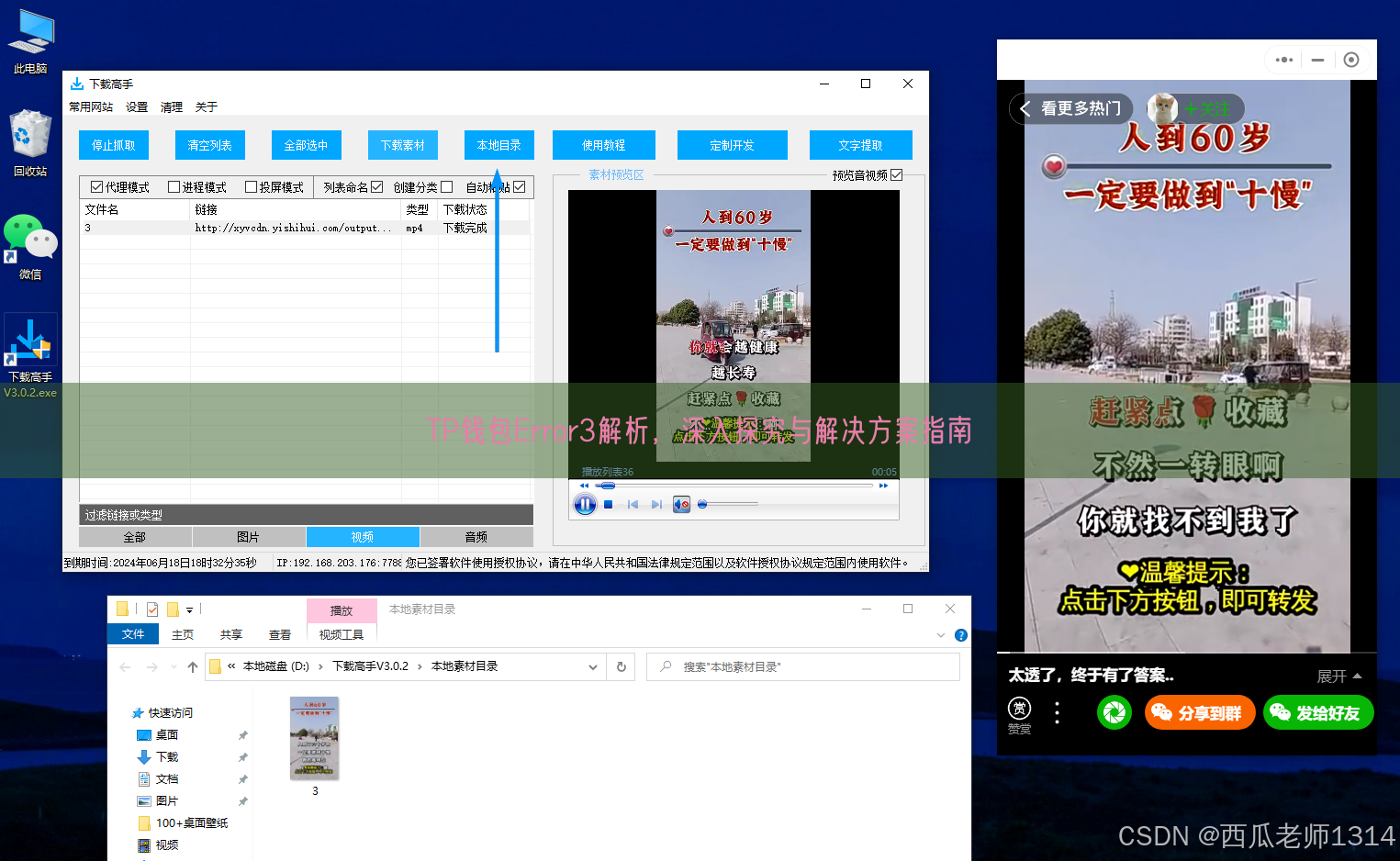
Task: Click Explorer forward arrow icon
Action: click(152, 667)
